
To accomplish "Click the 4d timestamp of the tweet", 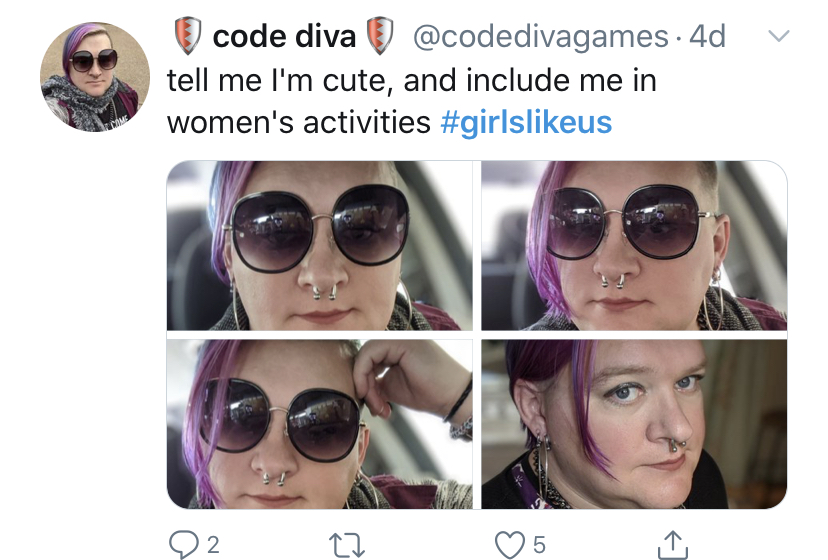I will [x=708, y=36].
